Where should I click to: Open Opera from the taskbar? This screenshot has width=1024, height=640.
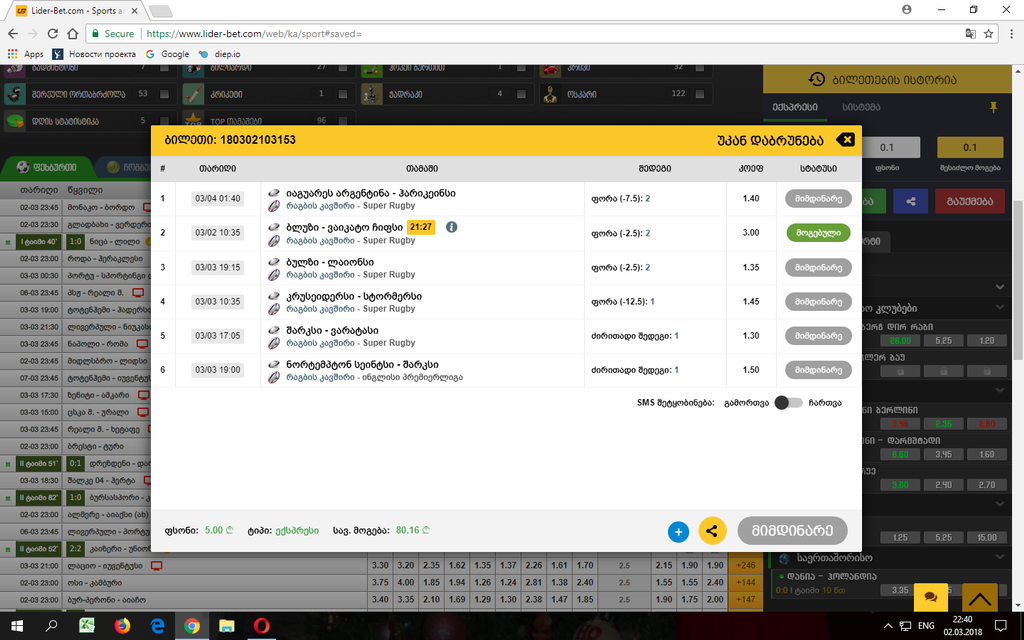tap(262, 626)
